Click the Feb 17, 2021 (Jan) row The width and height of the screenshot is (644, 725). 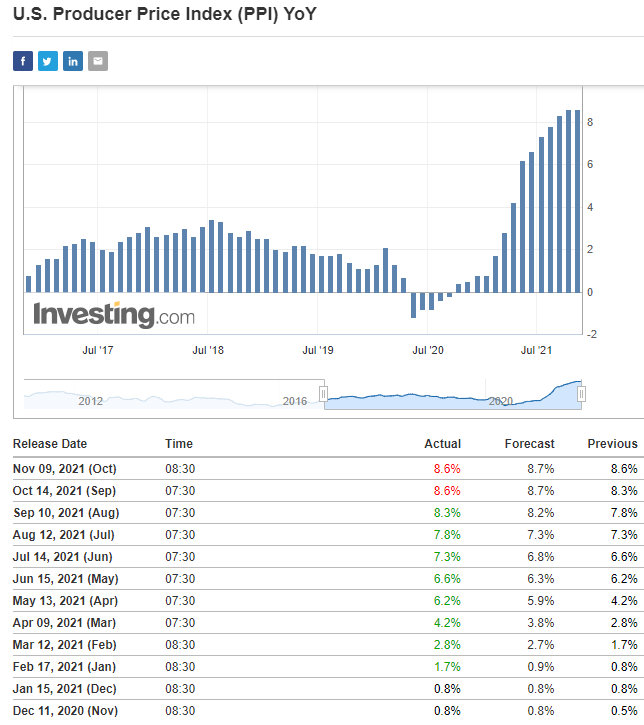[x=328, y=667]
